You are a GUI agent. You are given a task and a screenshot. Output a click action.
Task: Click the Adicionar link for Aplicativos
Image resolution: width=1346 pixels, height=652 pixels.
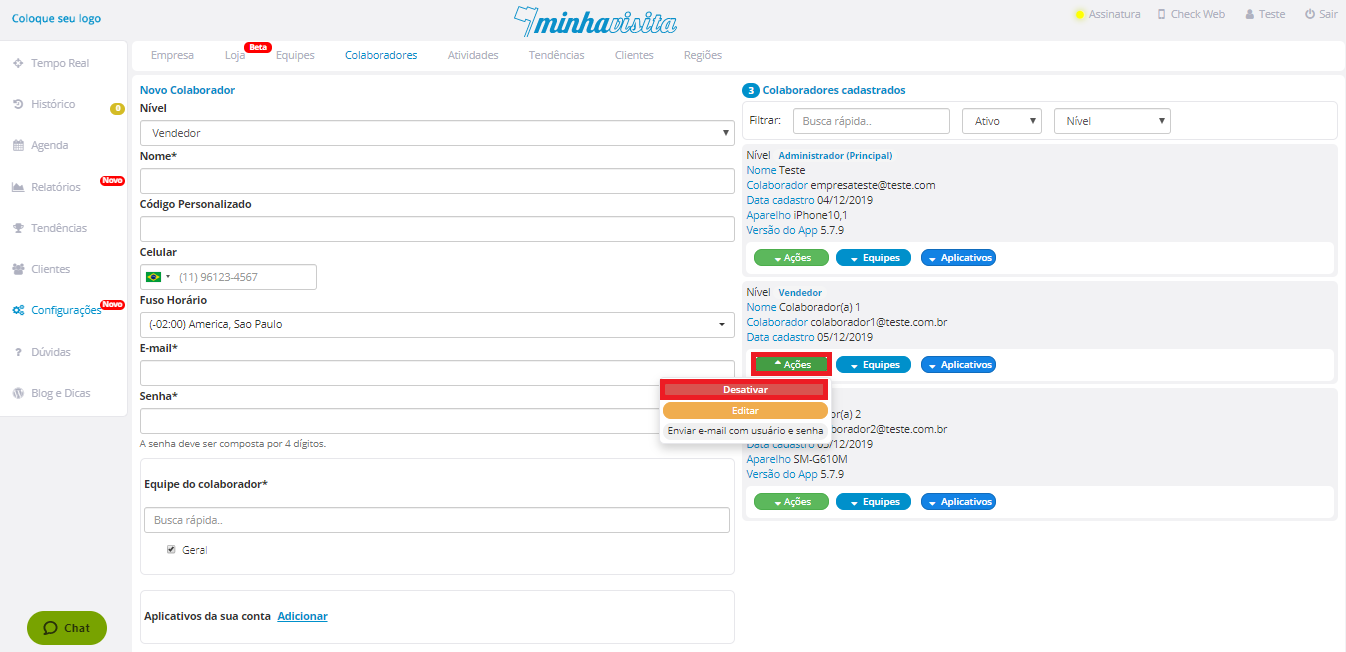(x=302, y=616)
